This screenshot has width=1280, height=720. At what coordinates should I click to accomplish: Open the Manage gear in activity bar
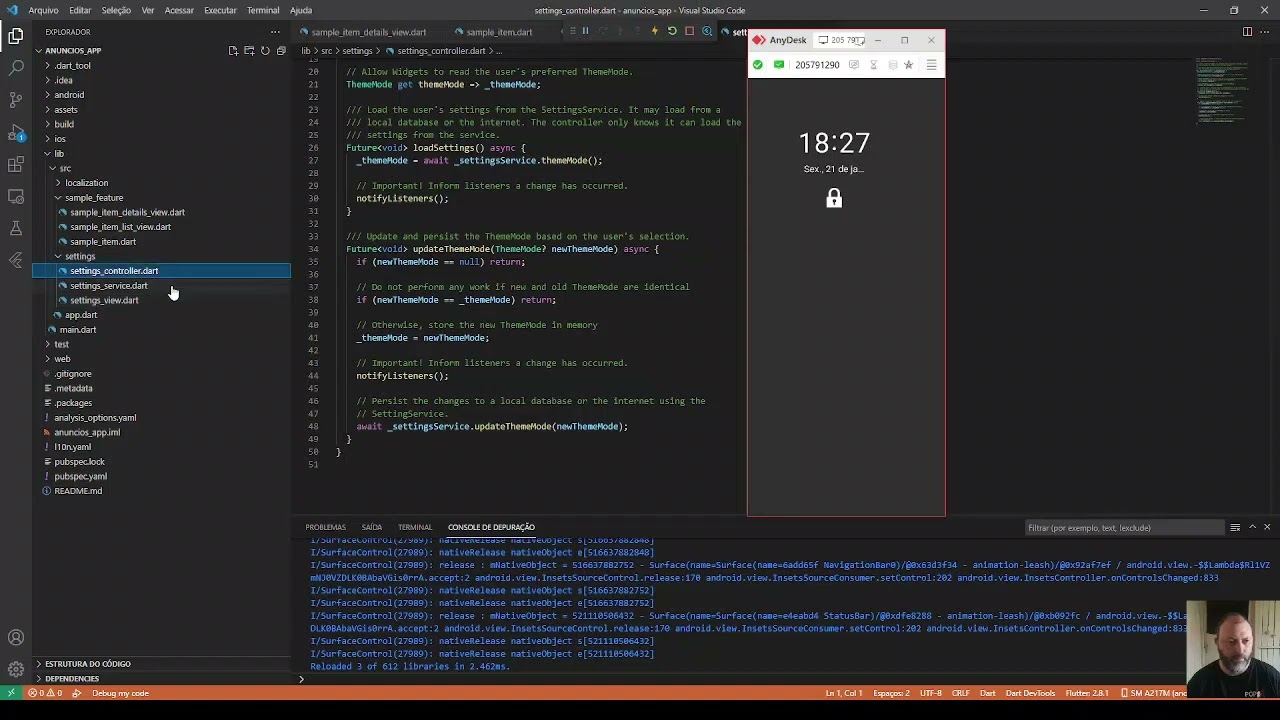[x=16, y=670]
